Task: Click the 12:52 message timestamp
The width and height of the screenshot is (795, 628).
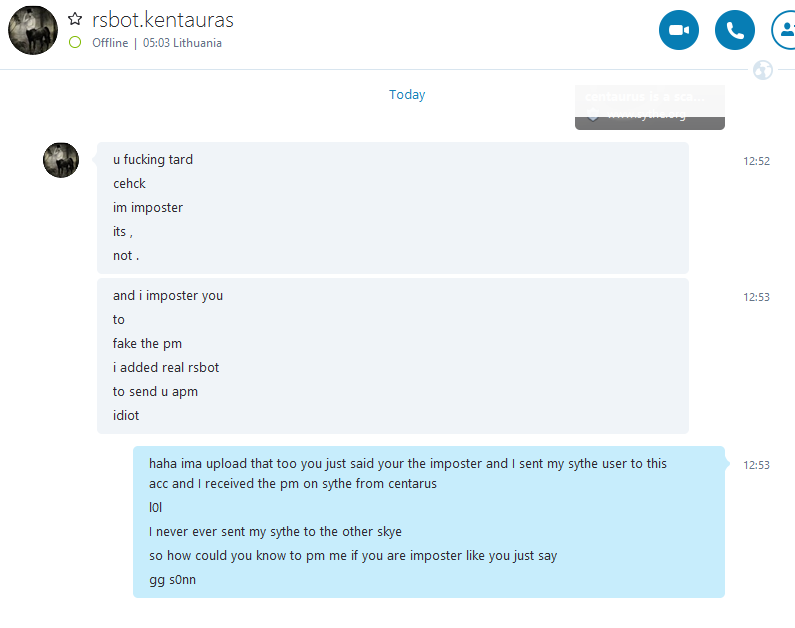Action: [756, 161]
